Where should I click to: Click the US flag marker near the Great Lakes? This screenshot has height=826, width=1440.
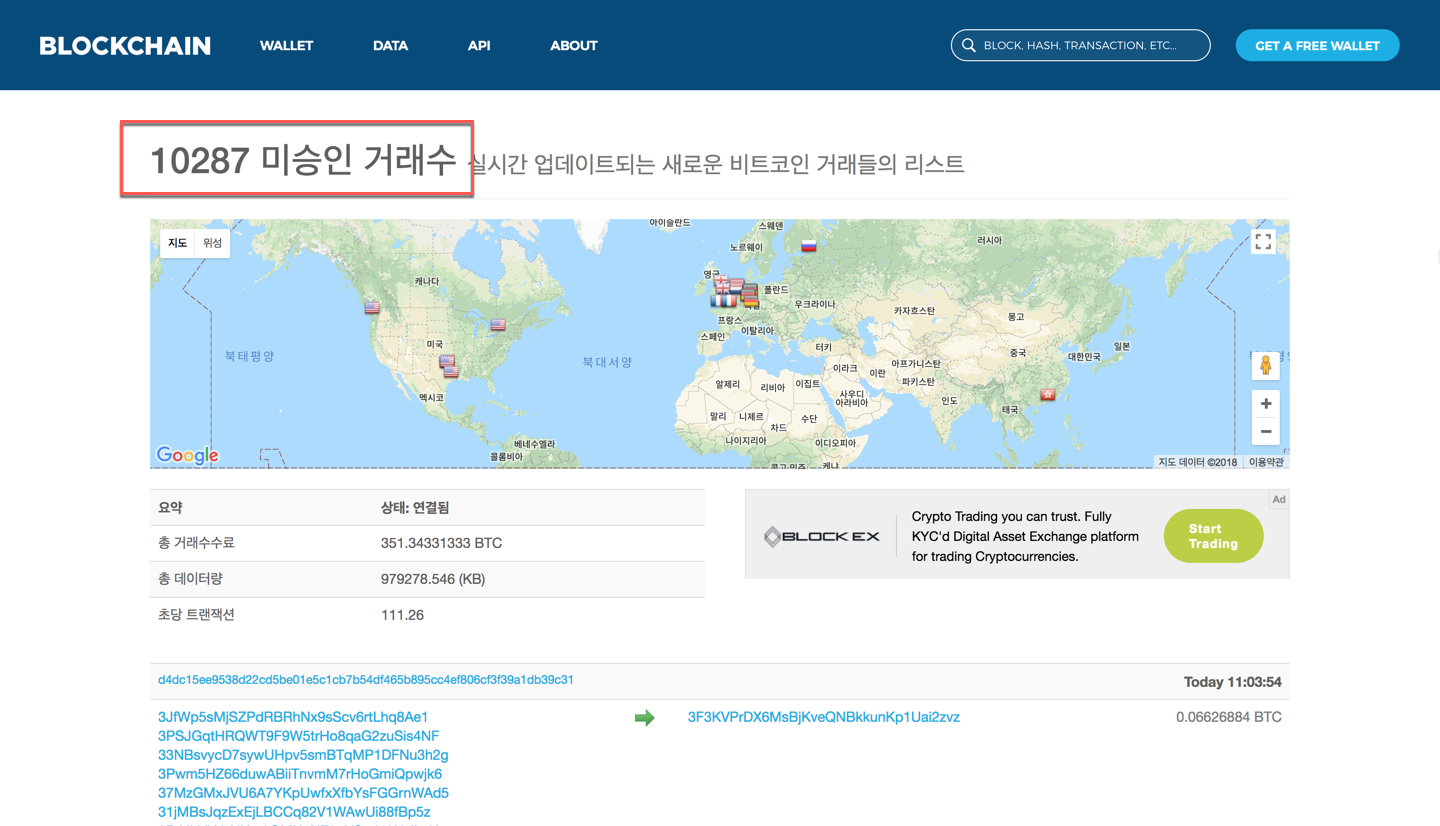(498, 325)
